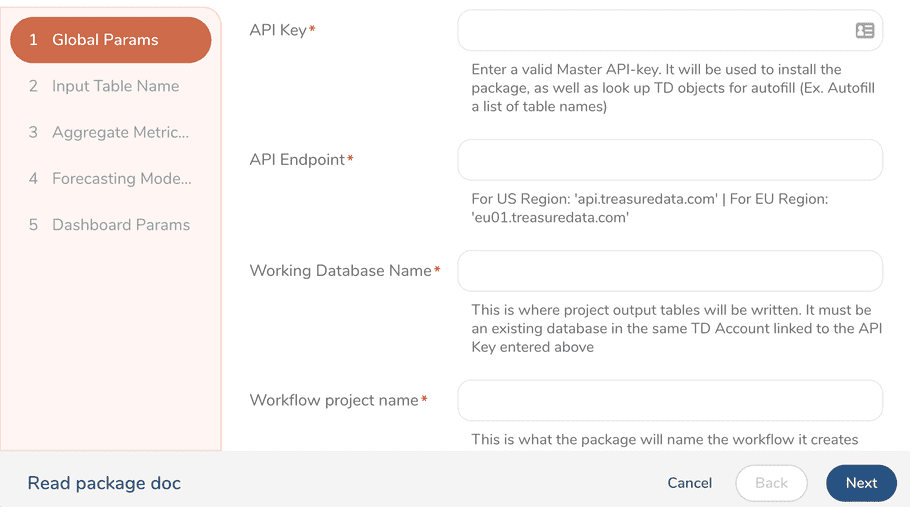Focus the API Key input field
This screenshot has height=507, width=910.
[x=670, y=30]
